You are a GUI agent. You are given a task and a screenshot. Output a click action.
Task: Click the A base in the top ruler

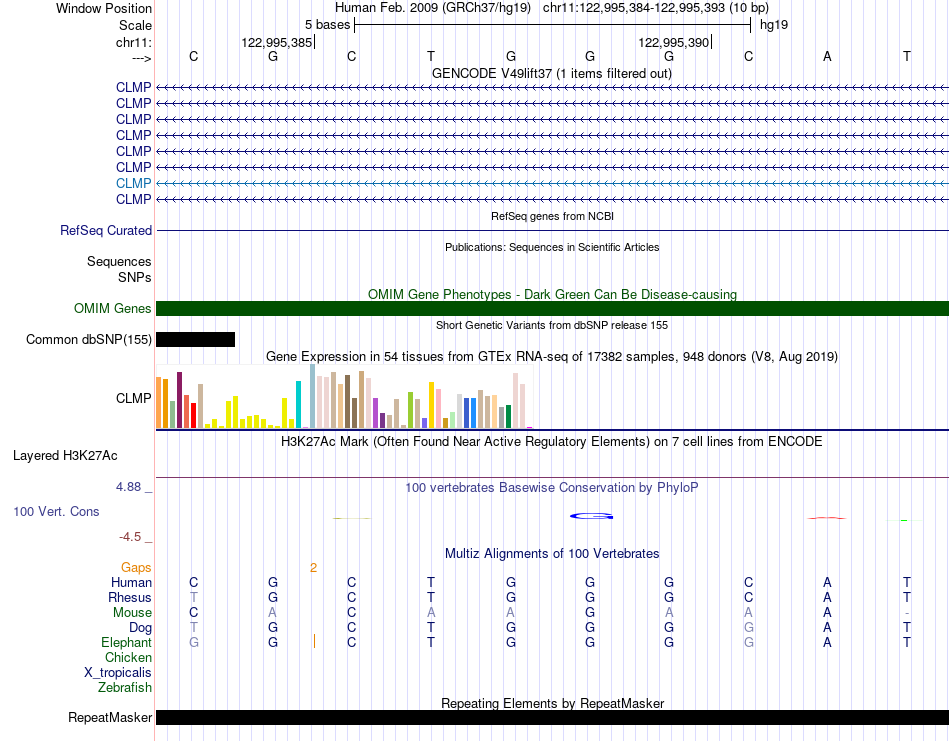coord(827,56)
